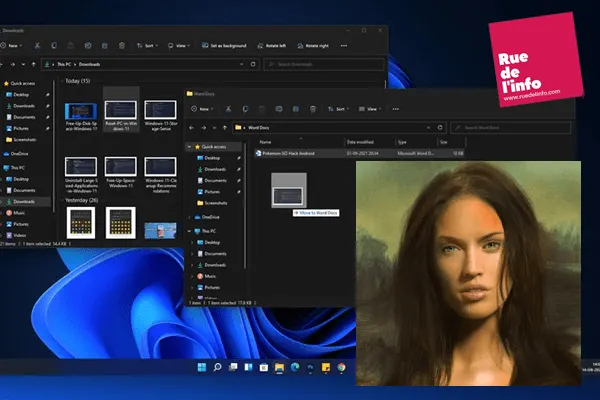Open address bar history dropdown in Downloads window

[x=241, y=64]
